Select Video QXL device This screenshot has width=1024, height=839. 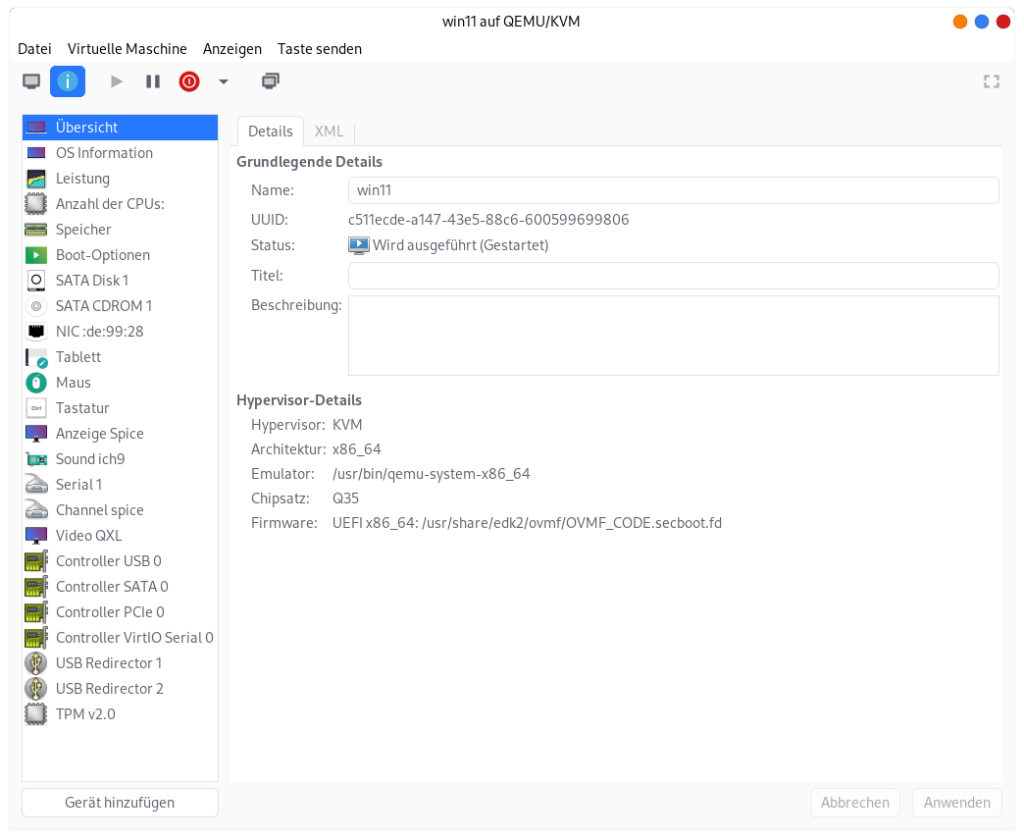tap(120, 535)
